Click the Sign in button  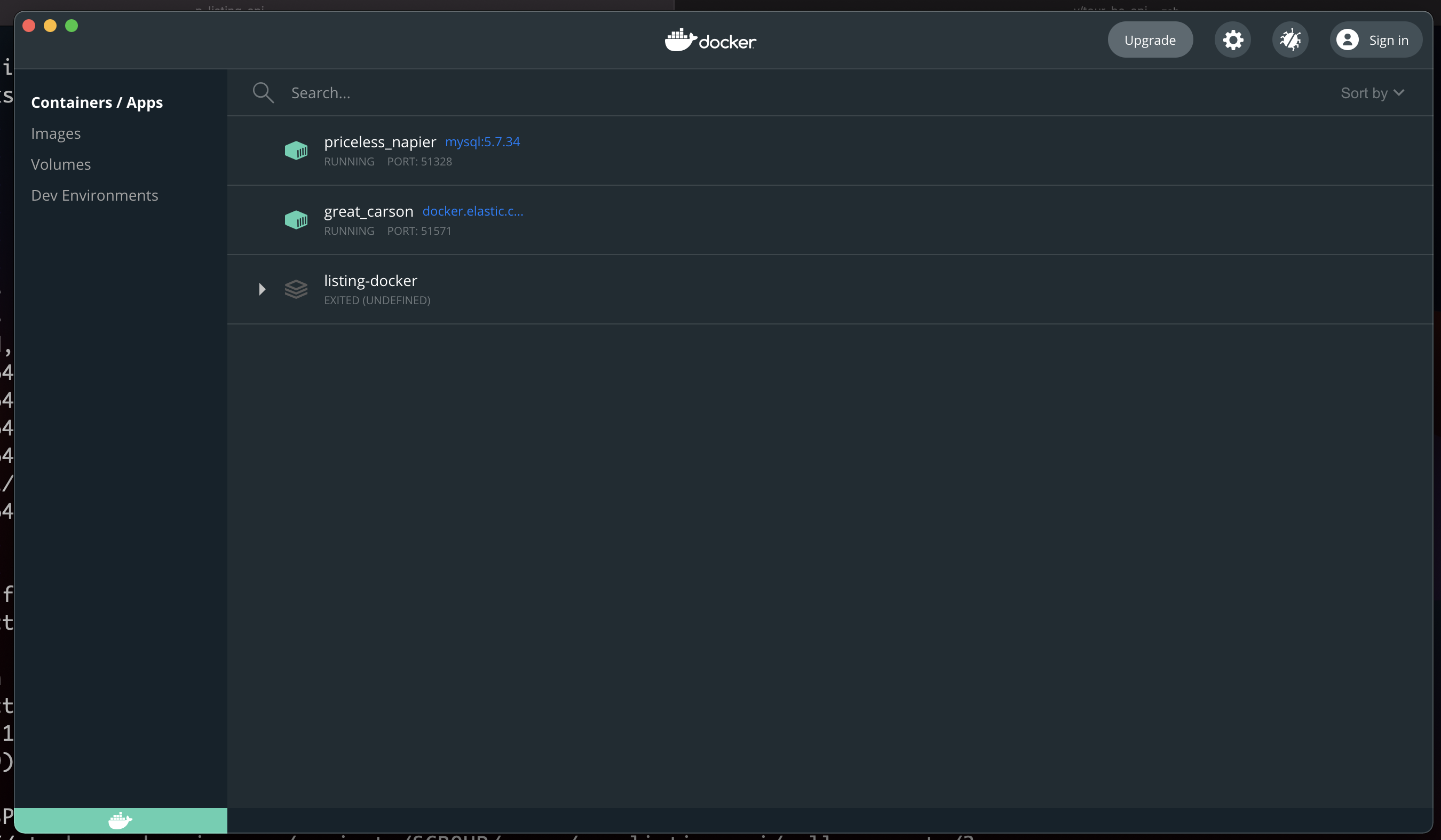pyautogui.click(x=1388, y=40)
